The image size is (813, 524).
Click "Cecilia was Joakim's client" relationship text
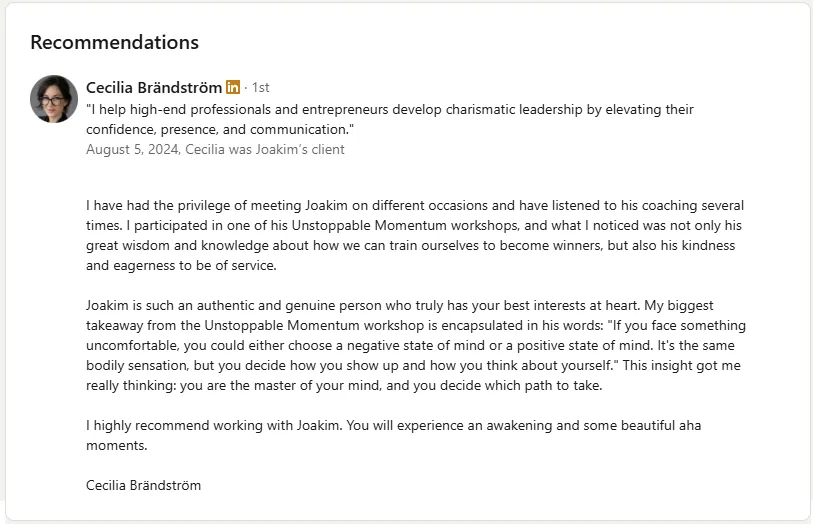(x=265, y=149)
